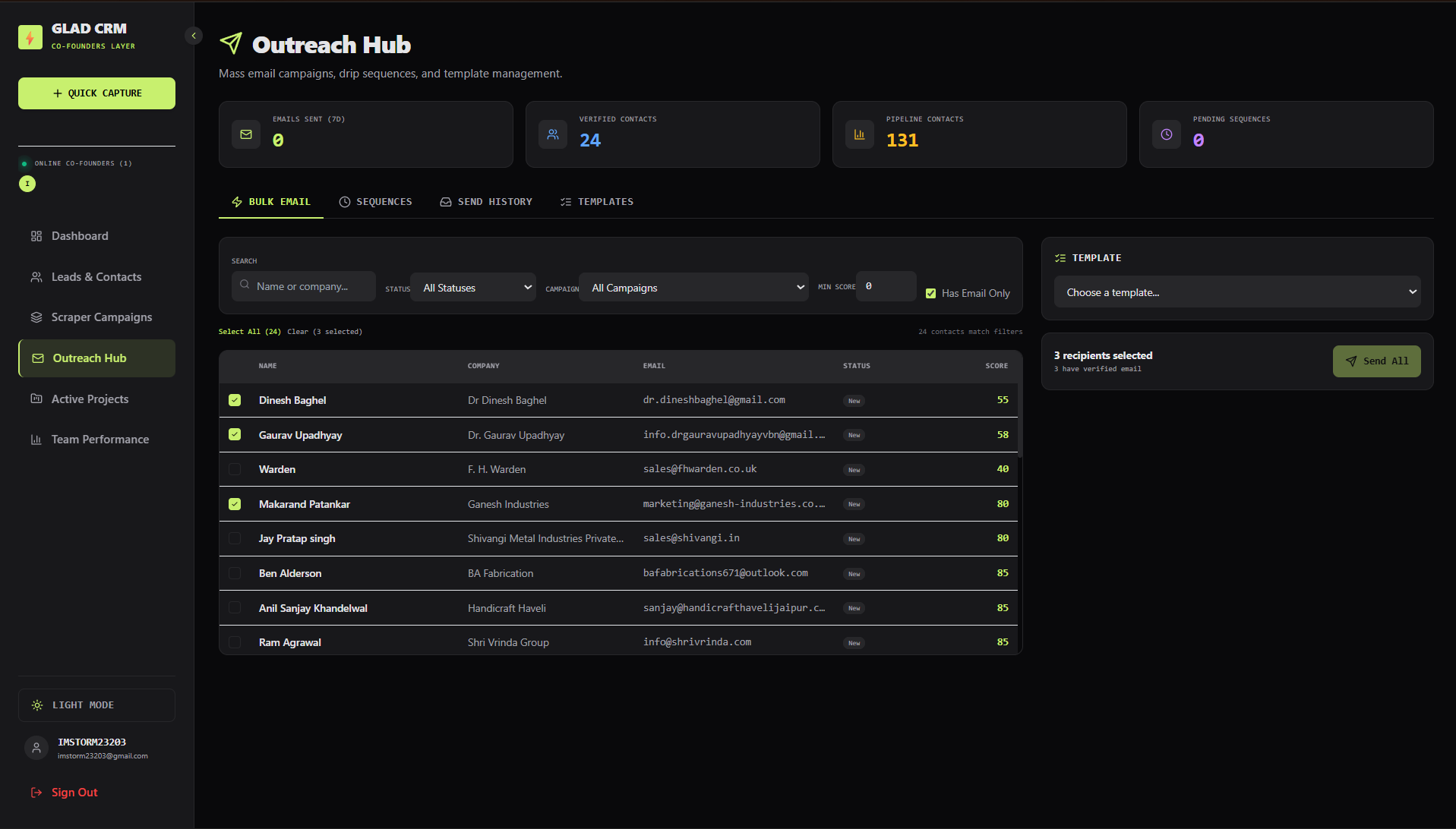Click the Pending Sequences clock icon

pyautogui.click(x=1167, y=134)
